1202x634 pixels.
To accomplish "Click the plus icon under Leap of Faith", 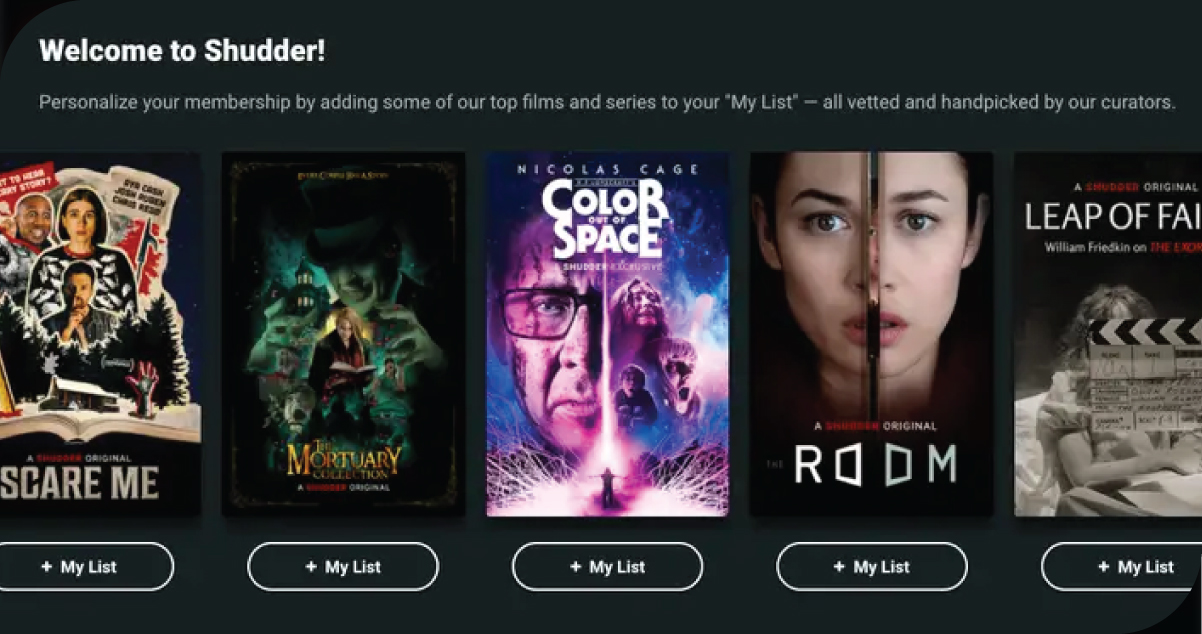I will pos(1103,567).
